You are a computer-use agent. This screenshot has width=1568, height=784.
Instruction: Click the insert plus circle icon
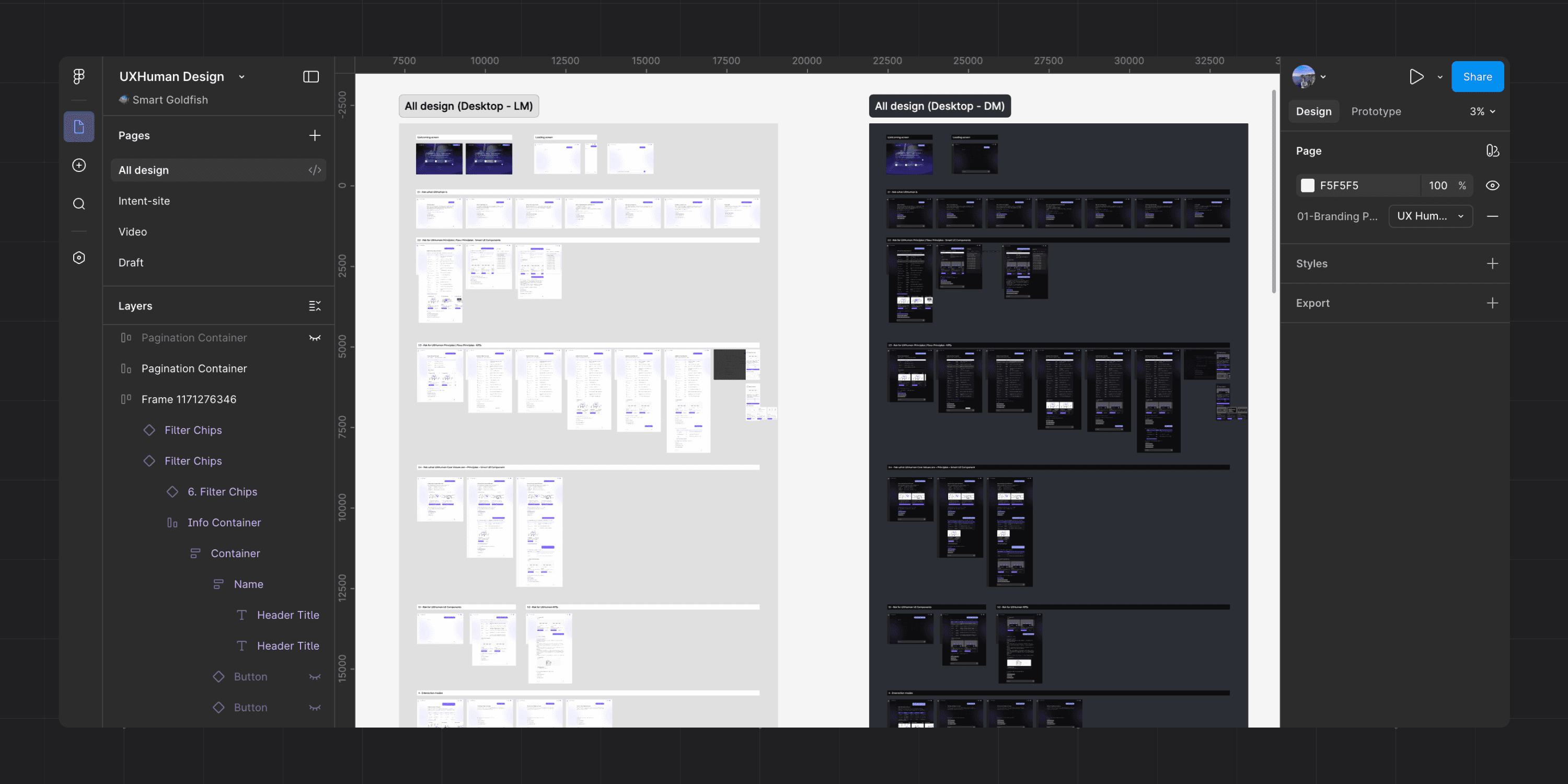coord(79,166)
